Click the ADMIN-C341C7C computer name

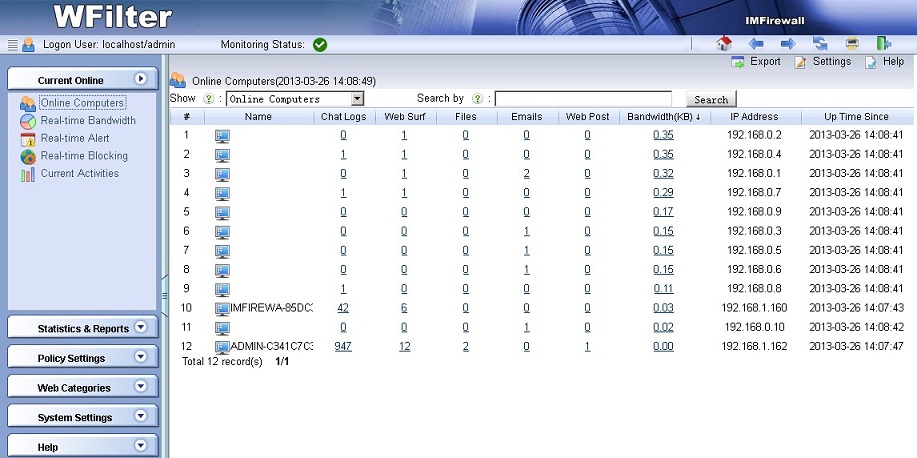[271, 346]
